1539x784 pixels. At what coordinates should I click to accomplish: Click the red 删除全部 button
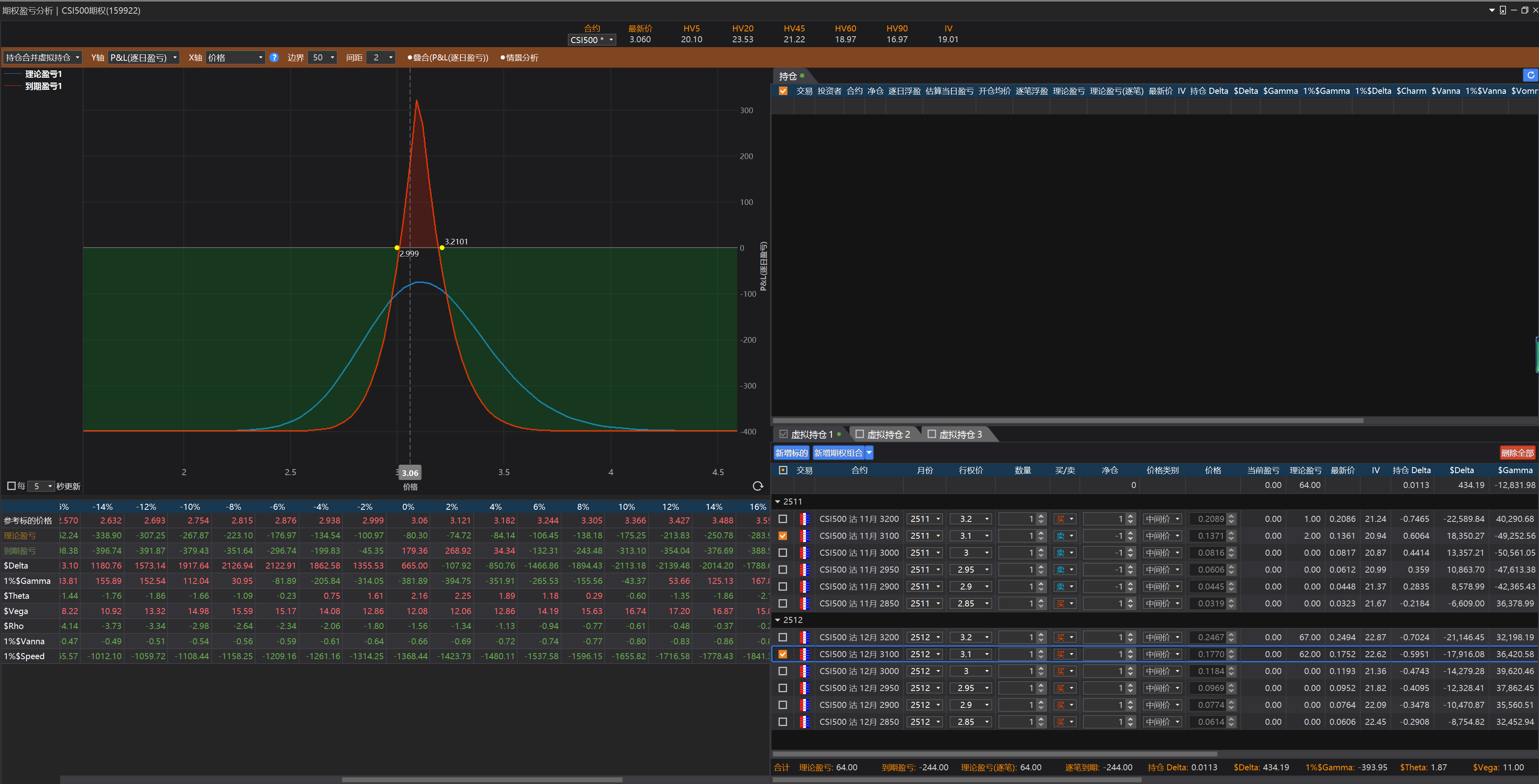point(1517,453)
